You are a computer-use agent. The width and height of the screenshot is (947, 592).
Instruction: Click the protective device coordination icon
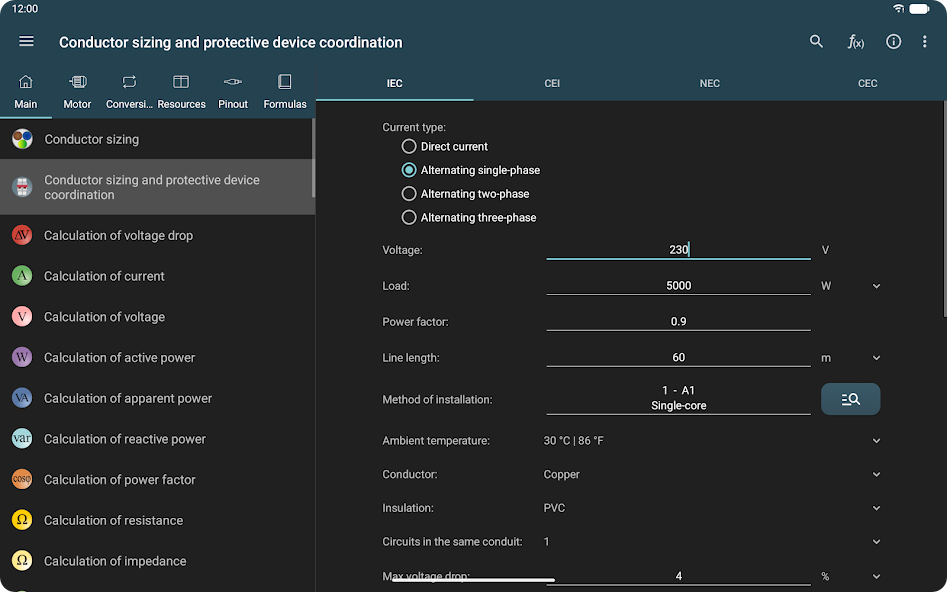(22, 187)
